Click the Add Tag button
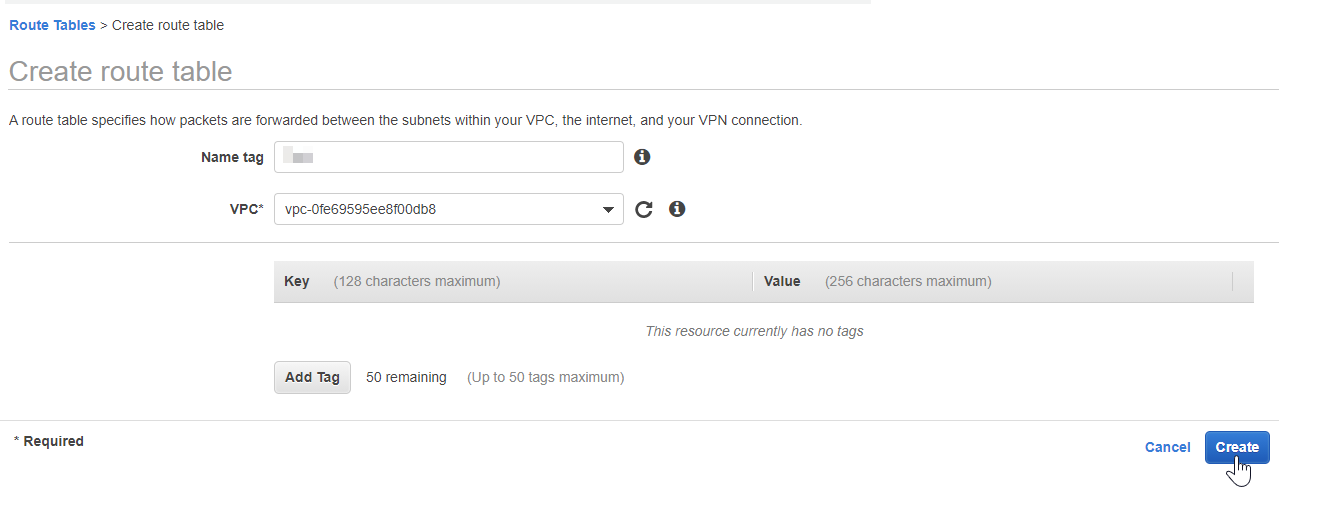Image resolution: width=1317 pixels, height=509 pixels. pyautogui.click(x=312, y=377)
